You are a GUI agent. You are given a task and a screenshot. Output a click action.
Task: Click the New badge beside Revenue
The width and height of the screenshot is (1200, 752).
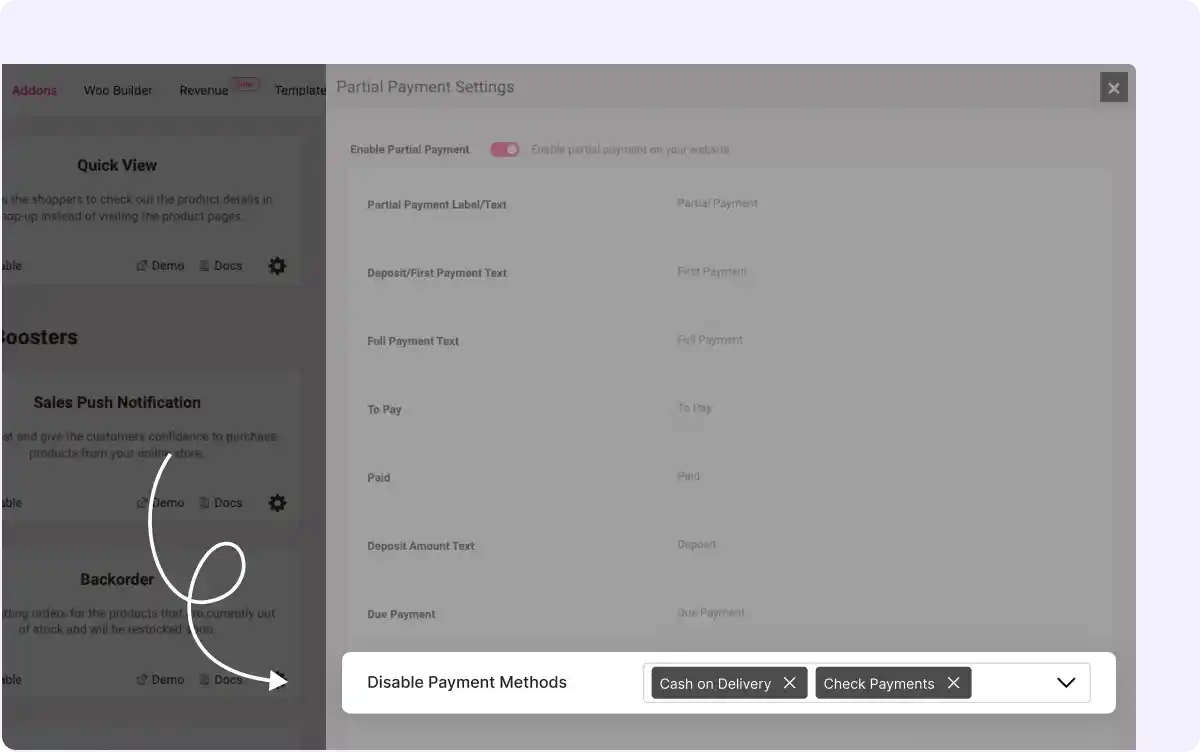(x=245, y=84)
